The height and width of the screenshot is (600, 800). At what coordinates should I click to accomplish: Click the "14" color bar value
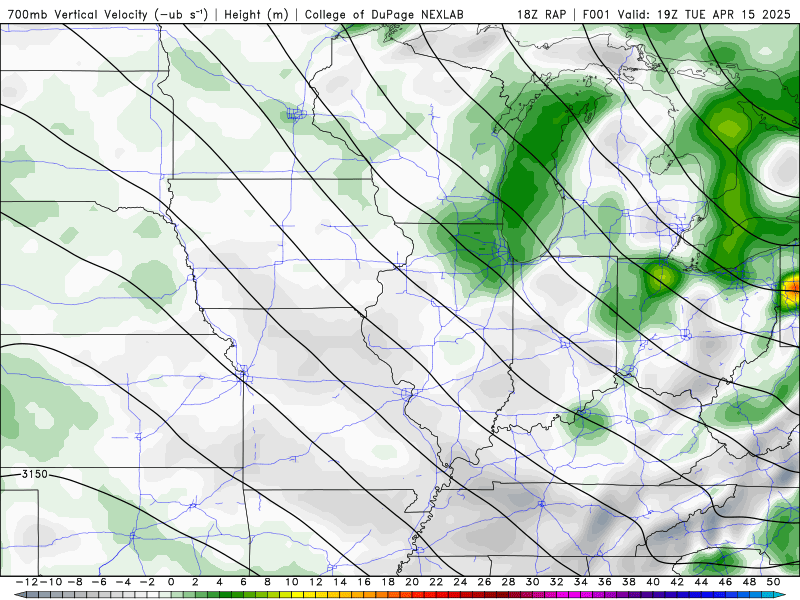pyautogui.click(x=340, y=582)
